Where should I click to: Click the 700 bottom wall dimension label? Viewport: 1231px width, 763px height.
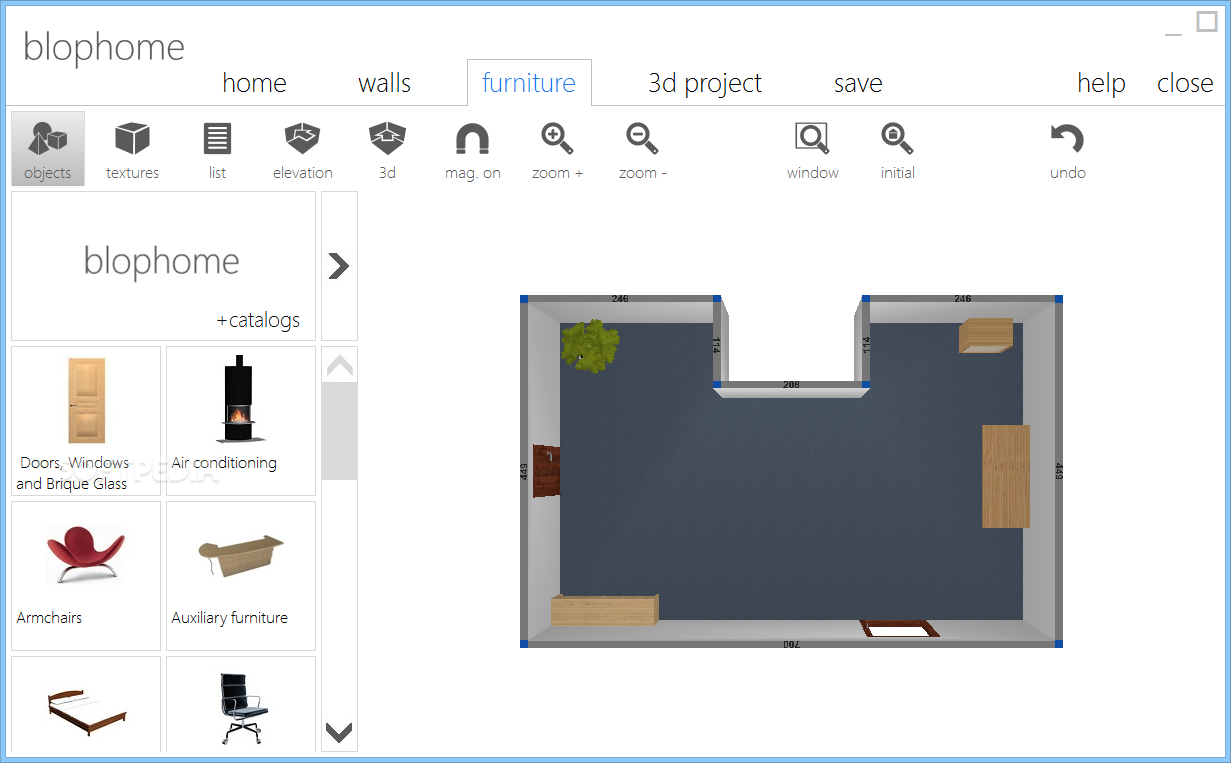790,644
